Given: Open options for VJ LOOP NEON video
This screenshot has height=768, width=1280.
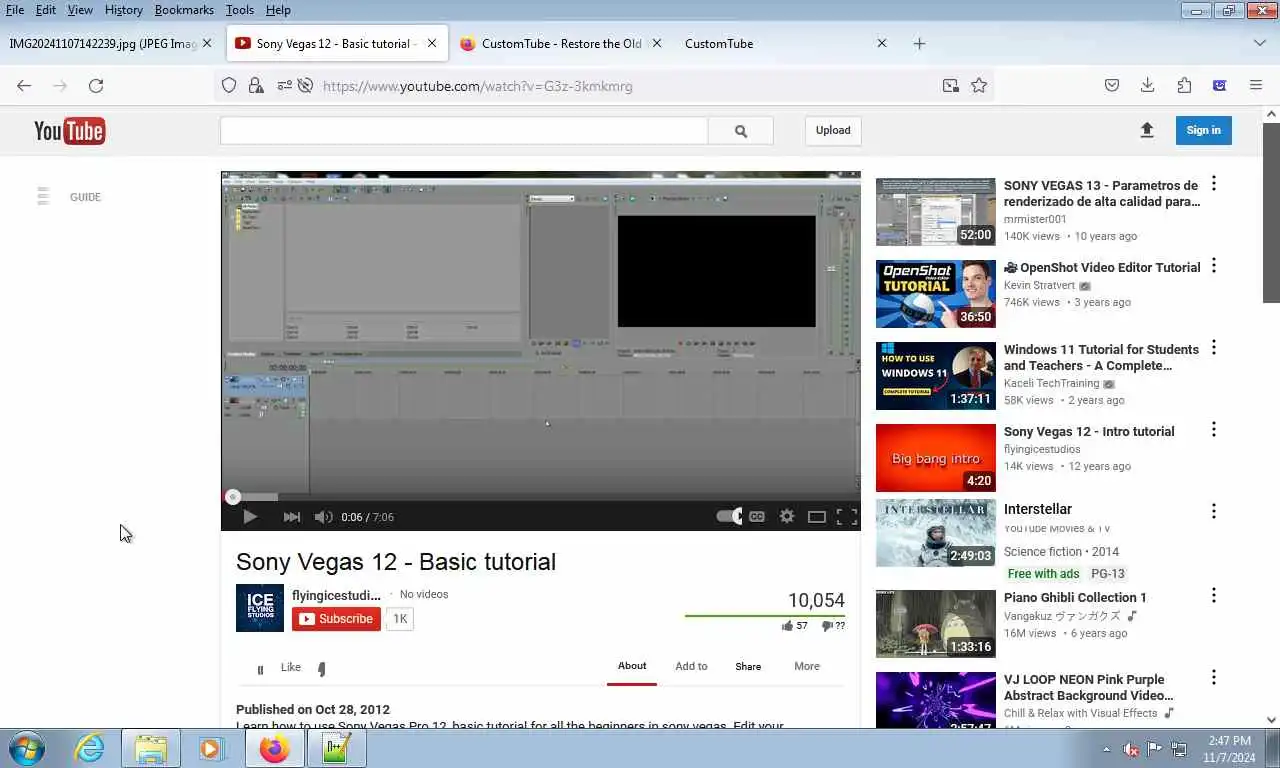Looking at the screenshot, I should point(1214,678).
